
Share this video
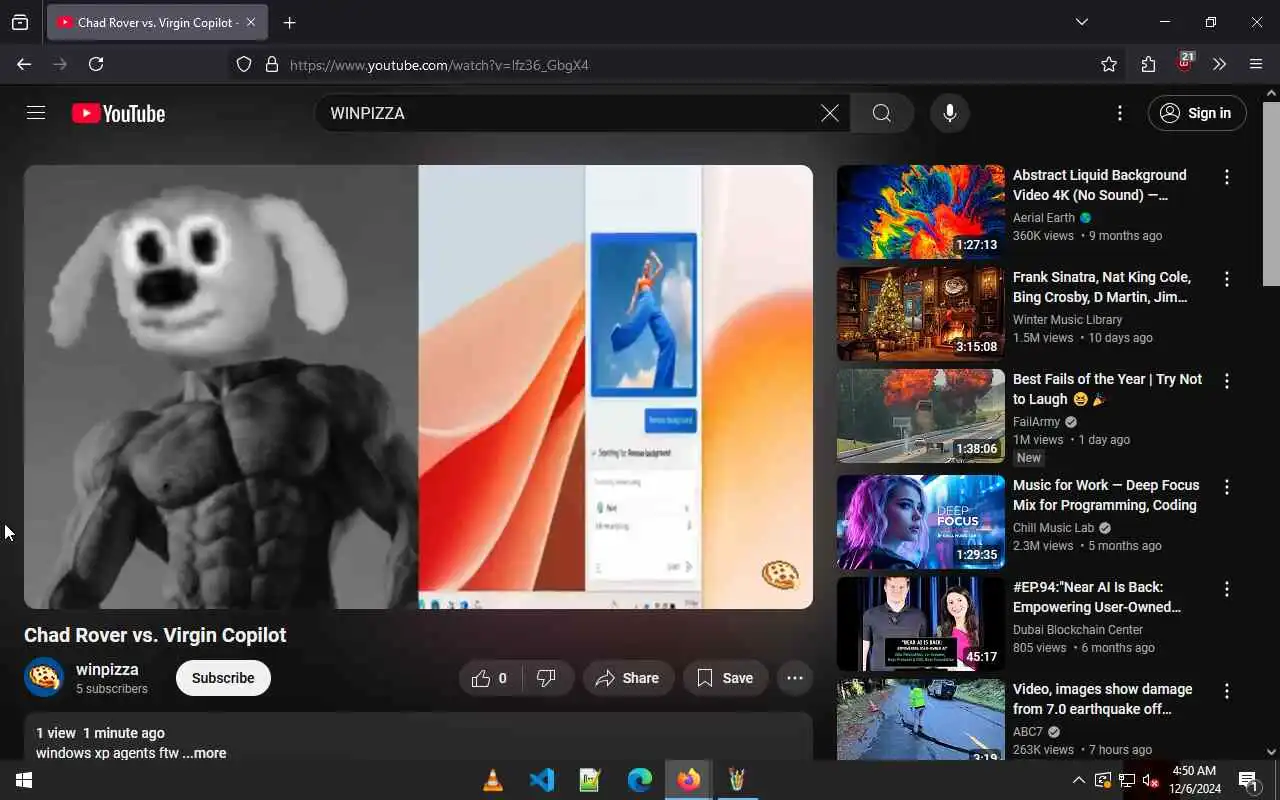click(x=628, y=678)
